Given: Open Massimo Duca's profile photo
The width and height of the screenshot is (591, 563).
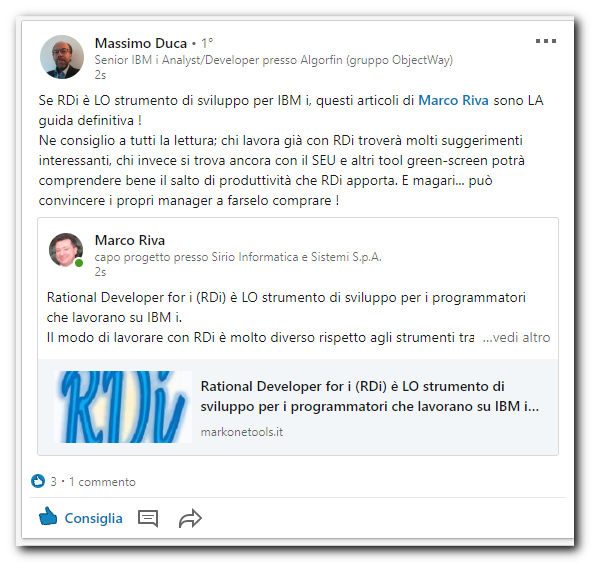Looking at the screenshot, I should click(62, 57).
